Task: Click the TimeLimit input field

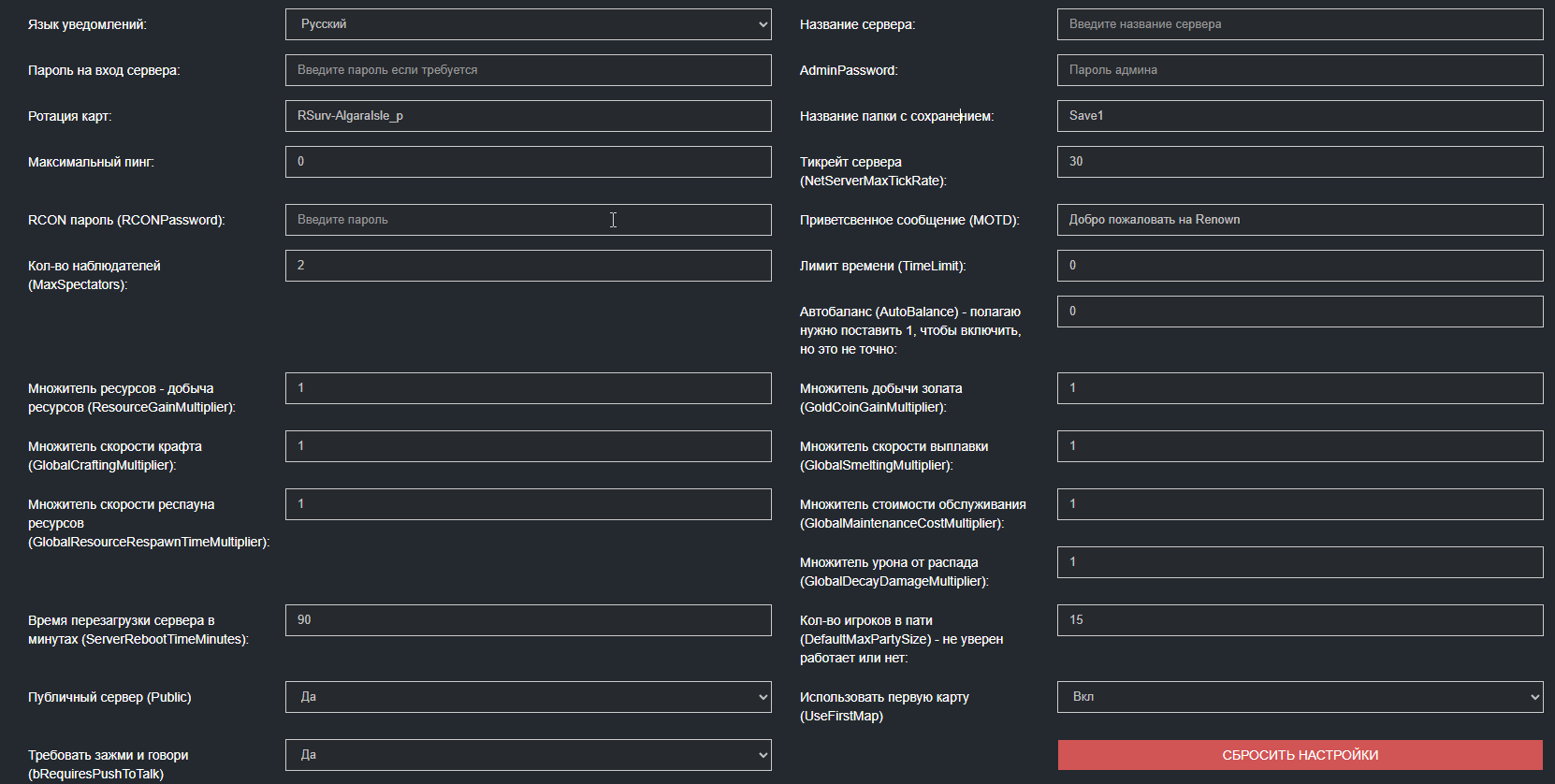Action: click(1300, 266)
